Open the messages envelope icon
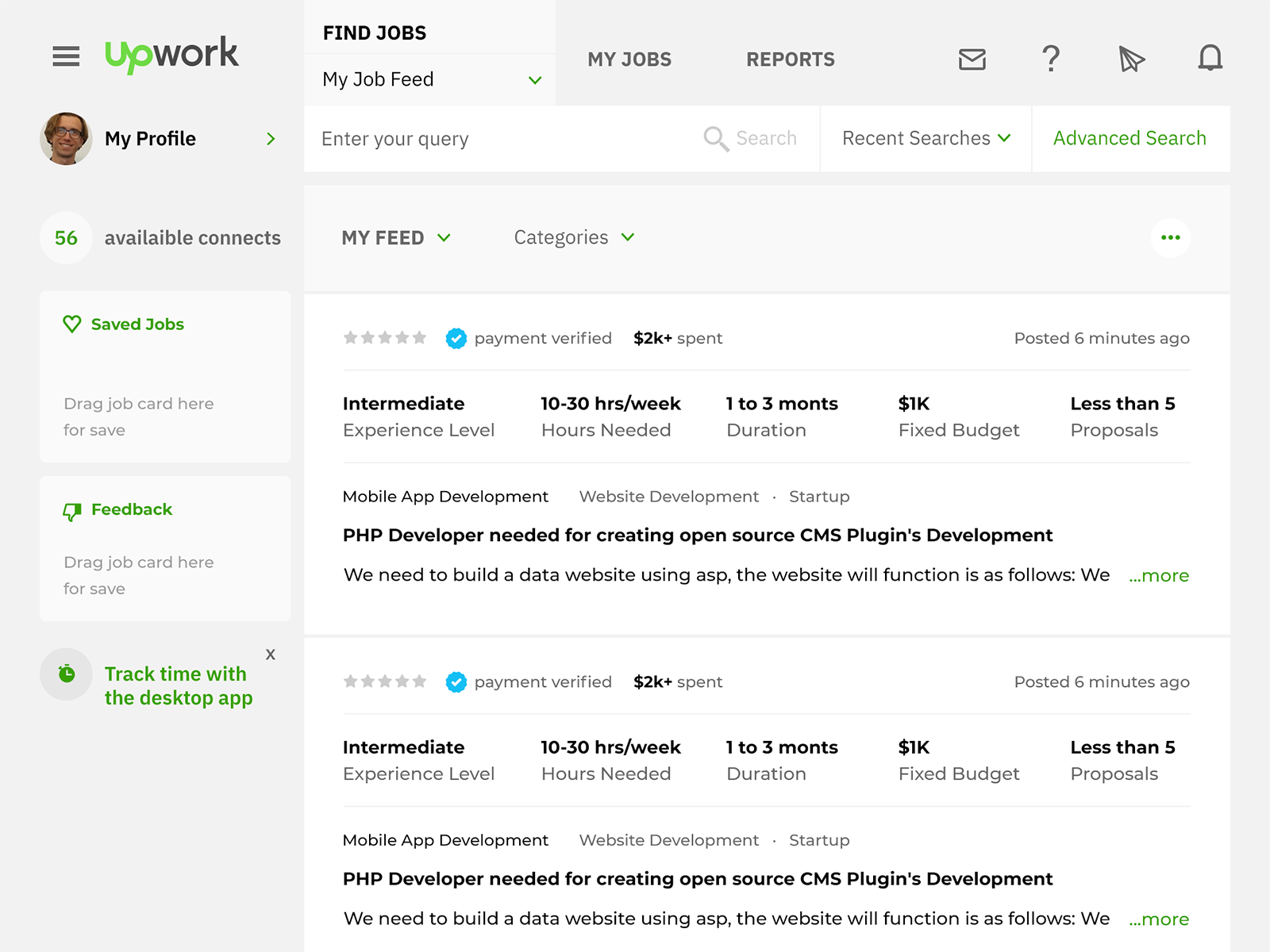Viewport: 1270px width, 952px height. click(x=972, y=59)
